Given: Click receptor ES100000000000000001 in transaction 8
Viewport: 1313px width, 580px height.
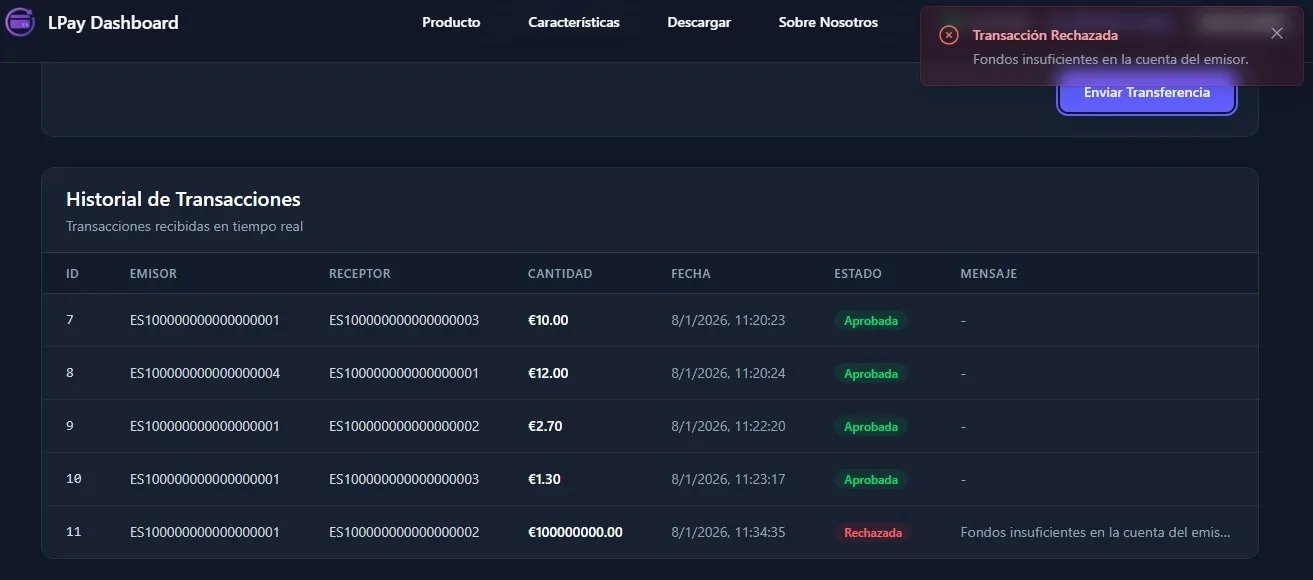Looking at the screenshot, I should point(404,373).
